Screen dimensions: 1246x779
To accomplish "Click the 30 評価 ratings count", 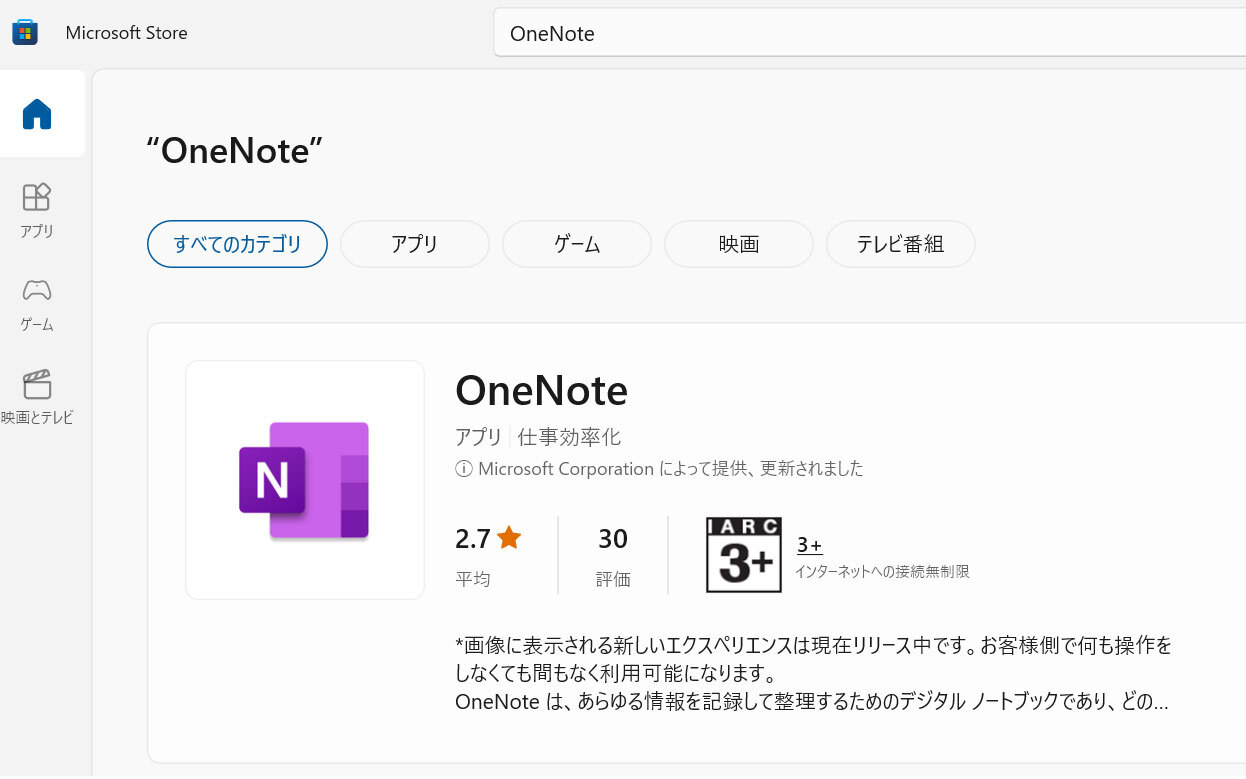I will (613, 555).
